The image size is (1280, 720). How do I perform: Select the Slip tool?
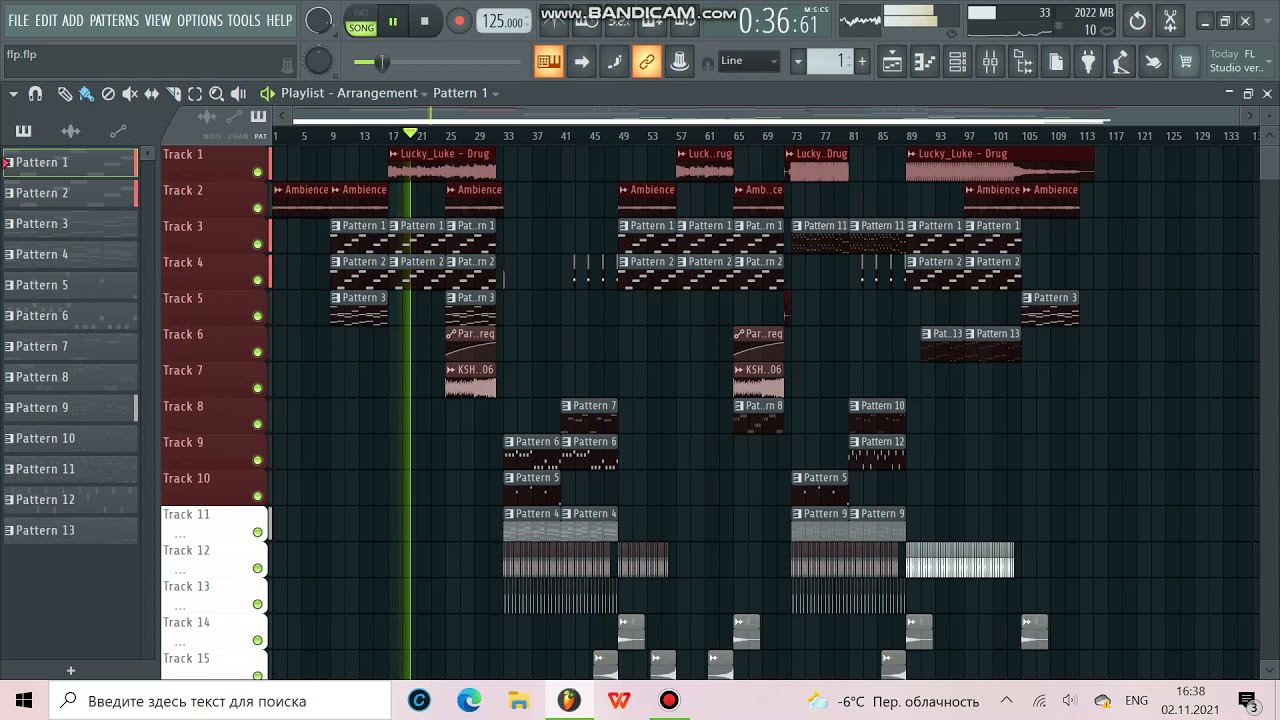(x=152, y=93)
